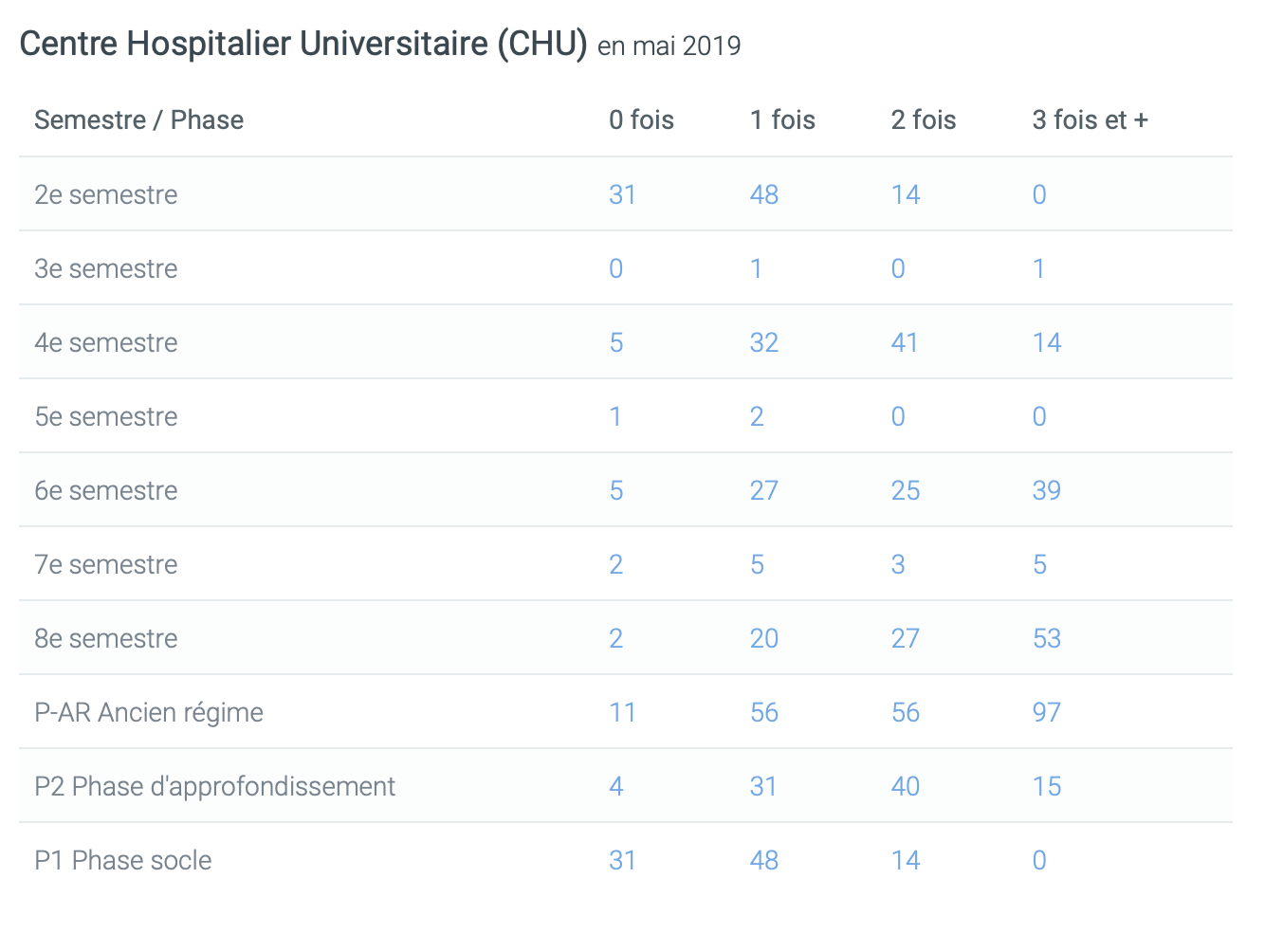Click the Semestre / Phase column header
This screenshot has width=1265, height=952.
pos(138,120)
